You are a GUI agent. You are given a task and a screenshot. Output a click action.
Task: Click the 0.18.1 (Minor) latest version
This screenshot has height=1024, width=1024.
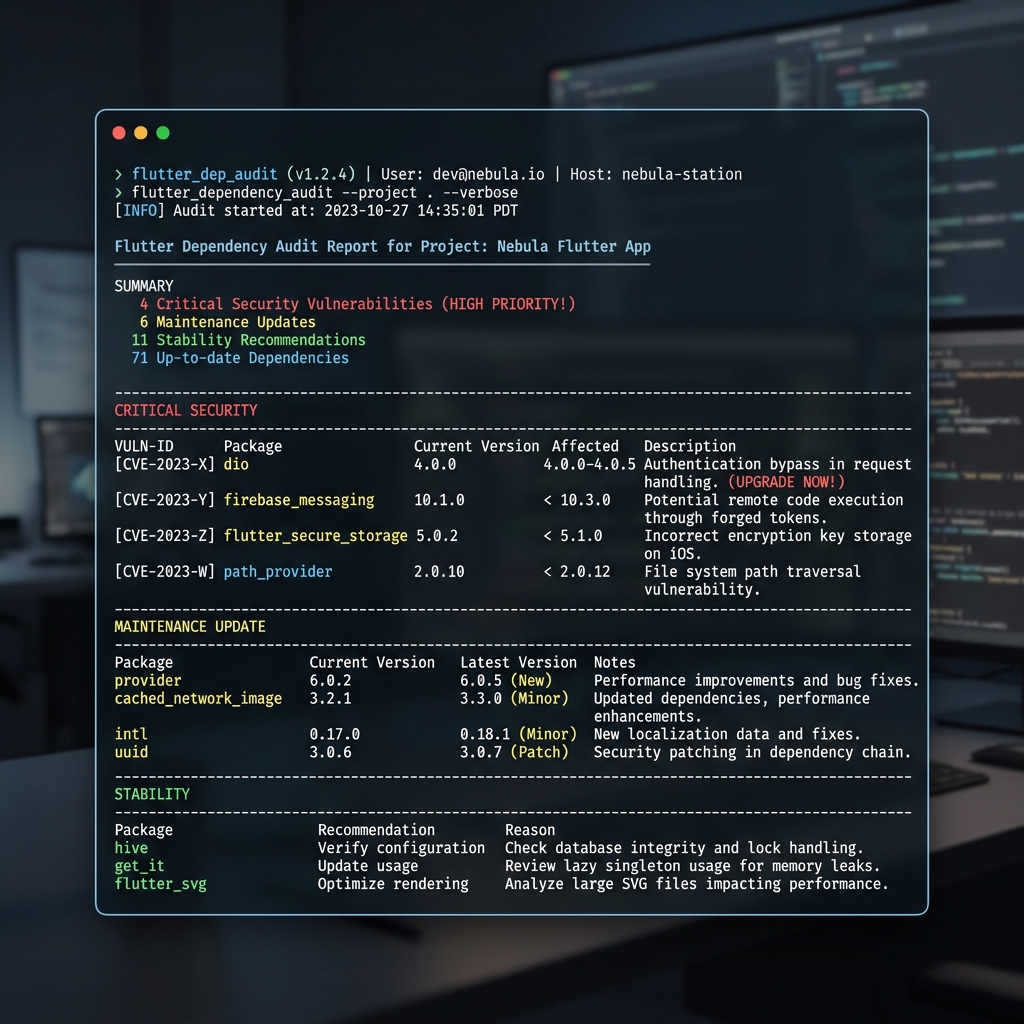pyautogui.click(x=519, y=735)
